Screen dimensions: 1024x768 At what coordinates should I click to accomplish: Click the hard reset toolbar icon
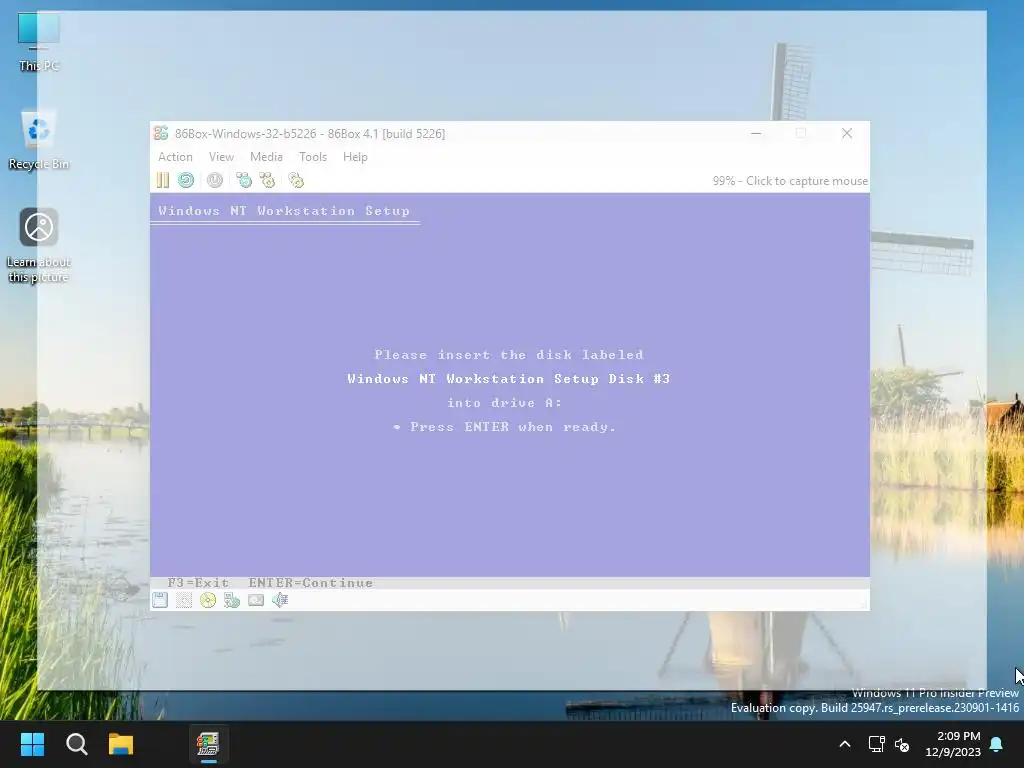coord(186,180)
